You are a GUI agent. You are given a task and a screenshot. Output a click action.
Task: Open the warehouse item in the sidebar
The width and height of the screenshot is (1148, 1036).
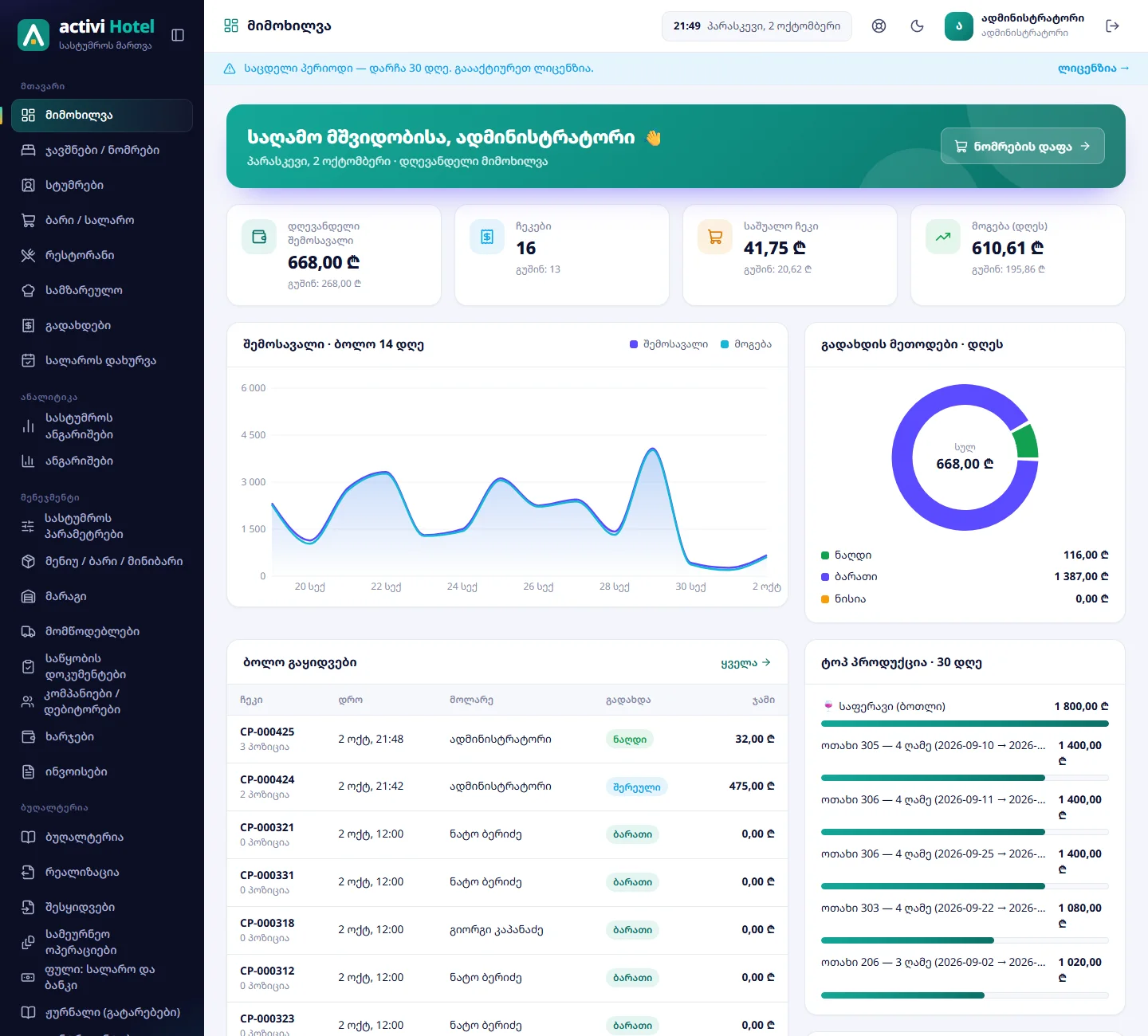click(x=102, y=596)
